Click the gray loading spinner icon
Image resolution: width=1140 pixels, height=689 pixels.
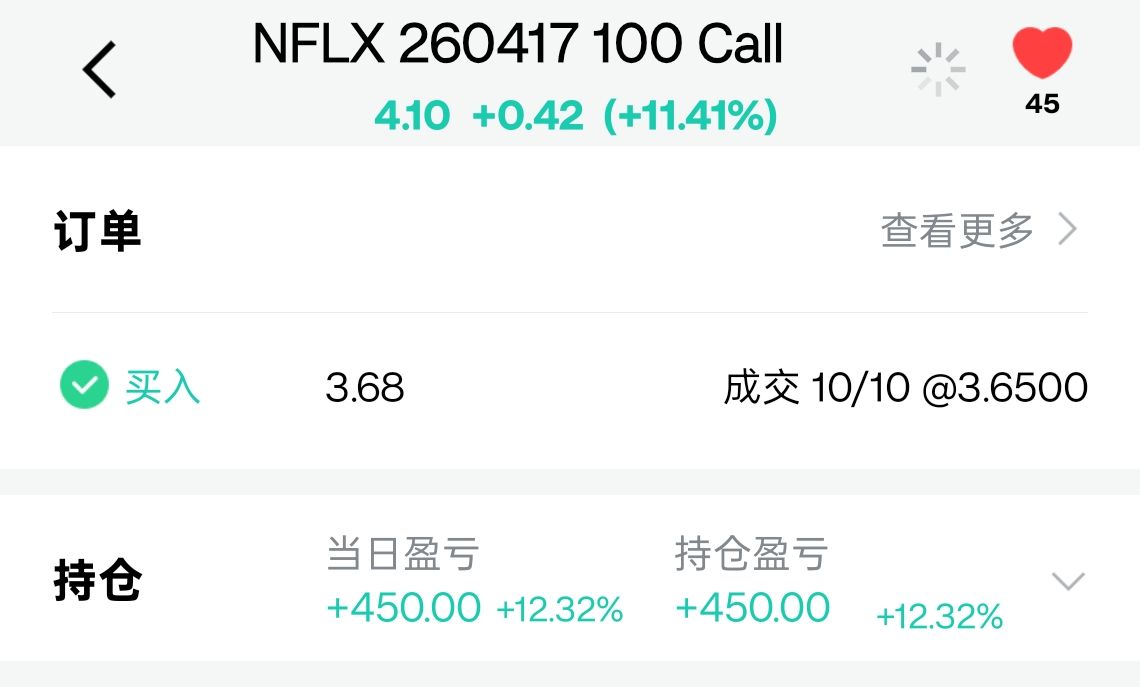[x=938, y=70]
